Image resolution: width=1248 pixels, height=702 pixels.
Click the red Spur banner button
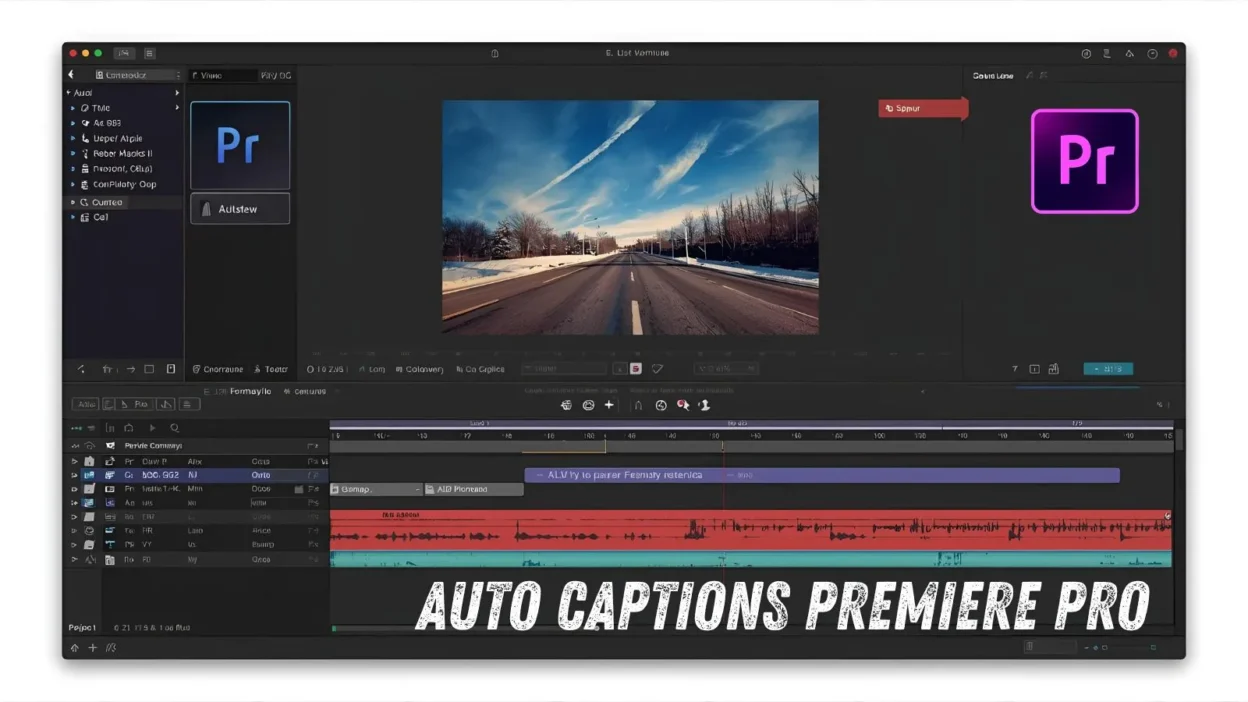(920, 108)
